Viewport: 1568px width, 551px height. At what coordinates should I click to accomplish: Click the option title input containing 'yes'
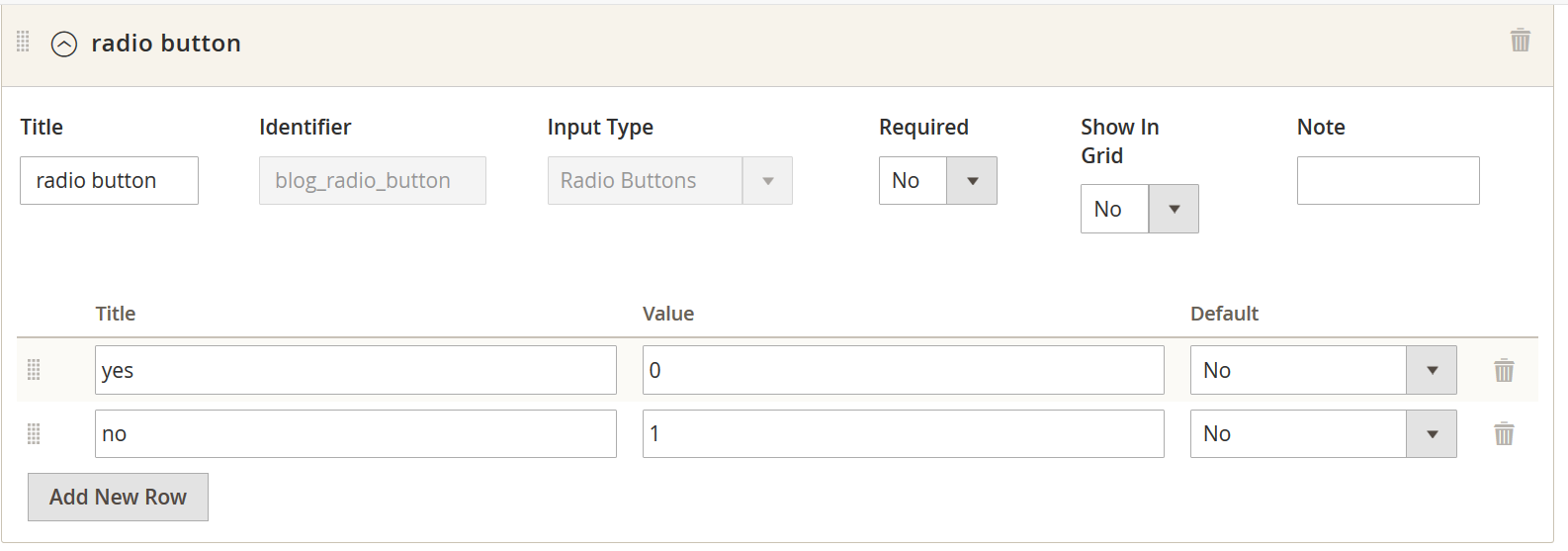(356, 370)
